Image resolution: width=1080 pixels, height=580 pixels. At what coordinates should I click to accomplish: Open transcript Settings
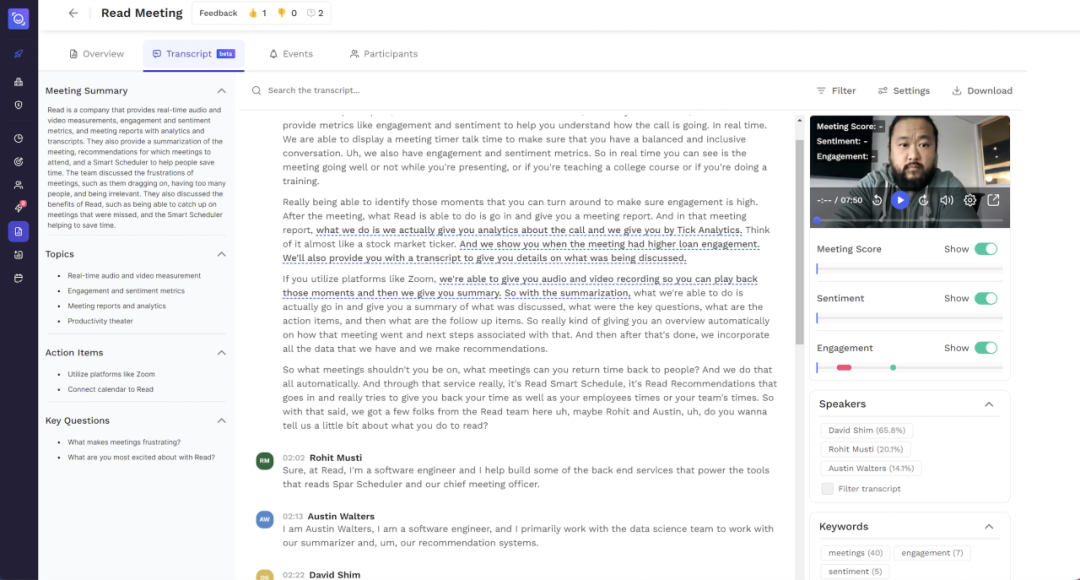pyautogui.click(x=904, y=91)
